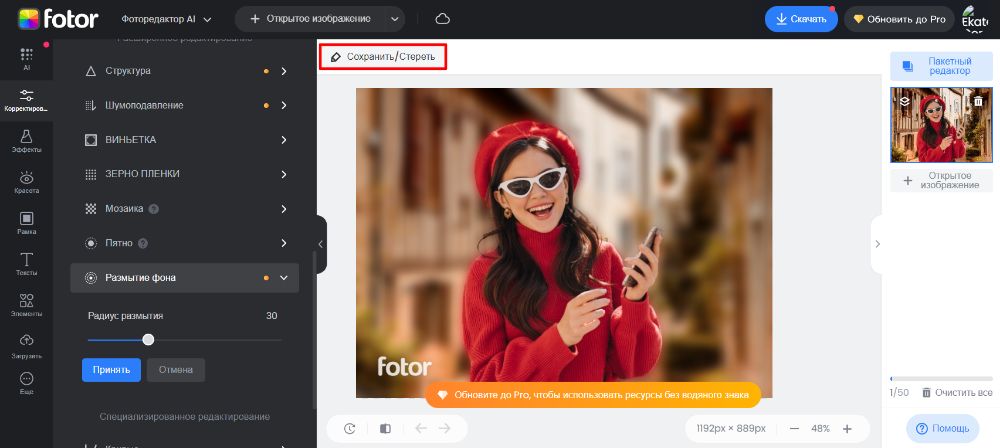This screenshot has width=1000, height=448.
Task: Open the Тексты sidebar tab
Action: (26, 264)
